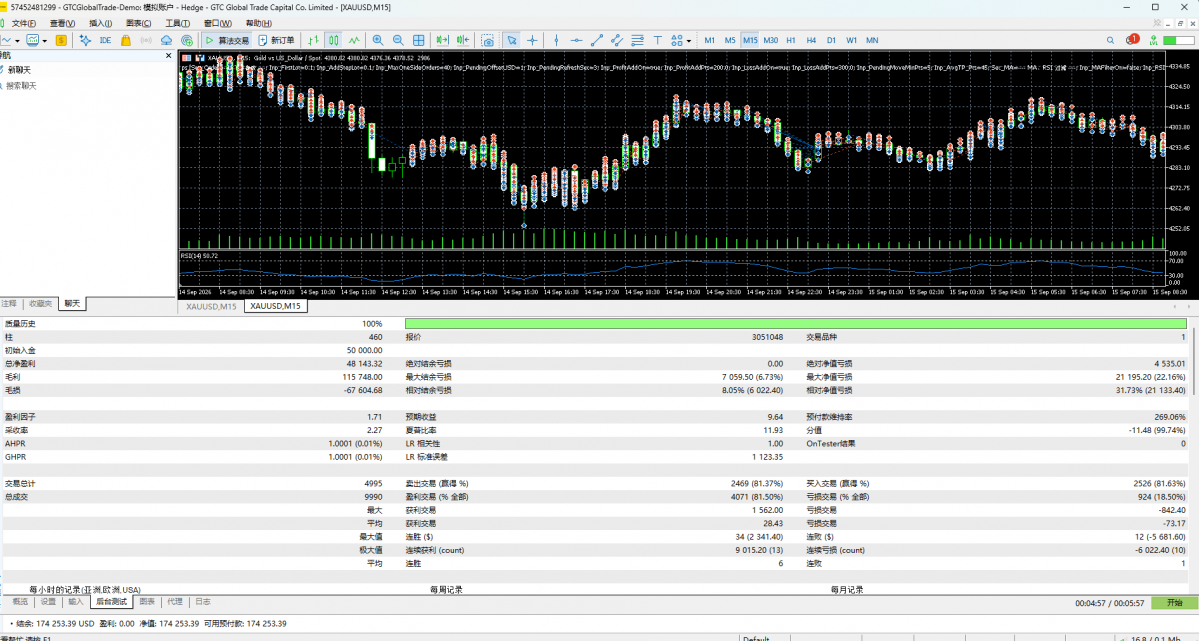Switch to the 概览 tester tab
The height and width of the screenshot is (641, 1199).
tap(21, 602)
